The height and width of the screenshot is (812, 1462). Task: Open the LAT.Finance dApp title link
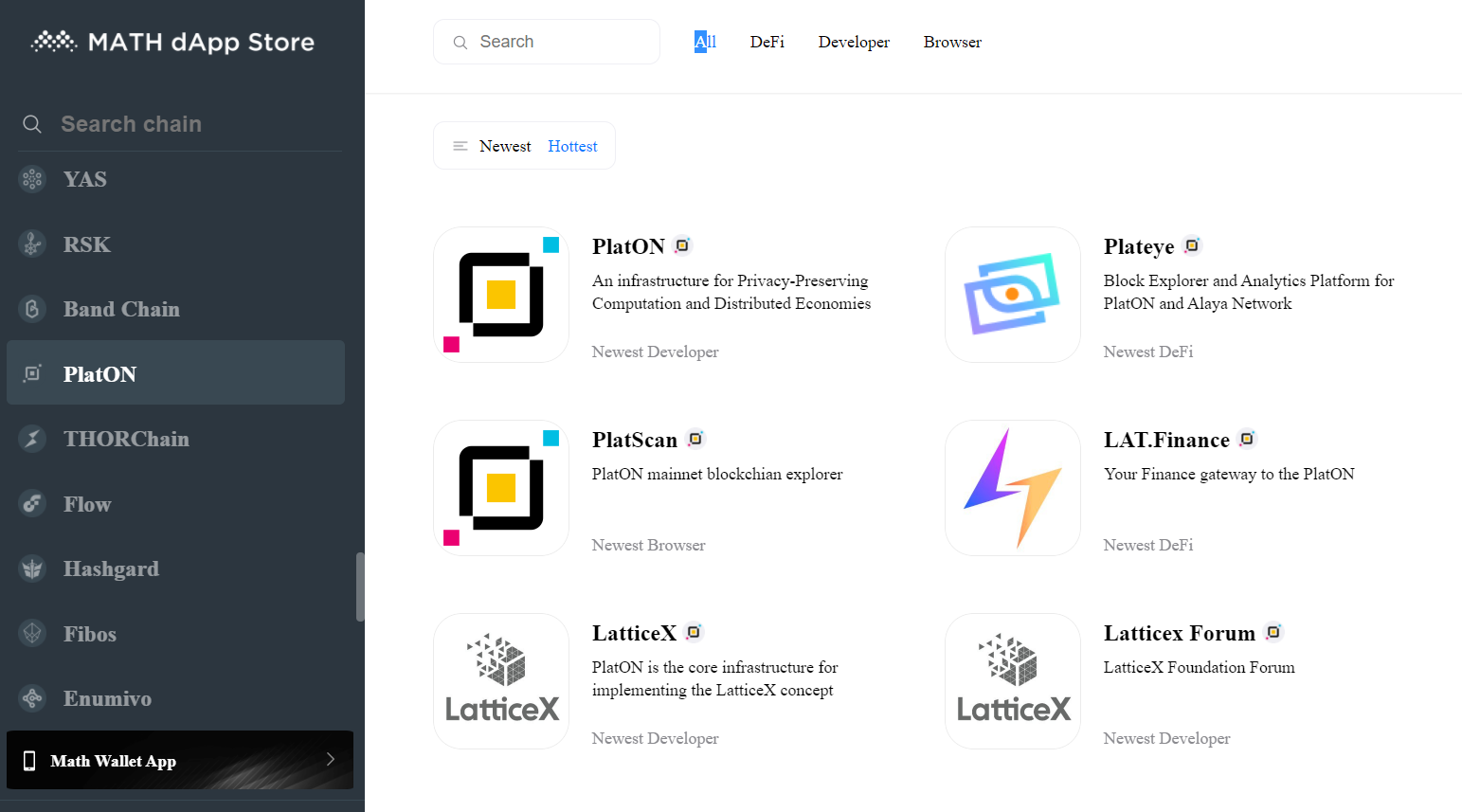tap(1166, 440)
